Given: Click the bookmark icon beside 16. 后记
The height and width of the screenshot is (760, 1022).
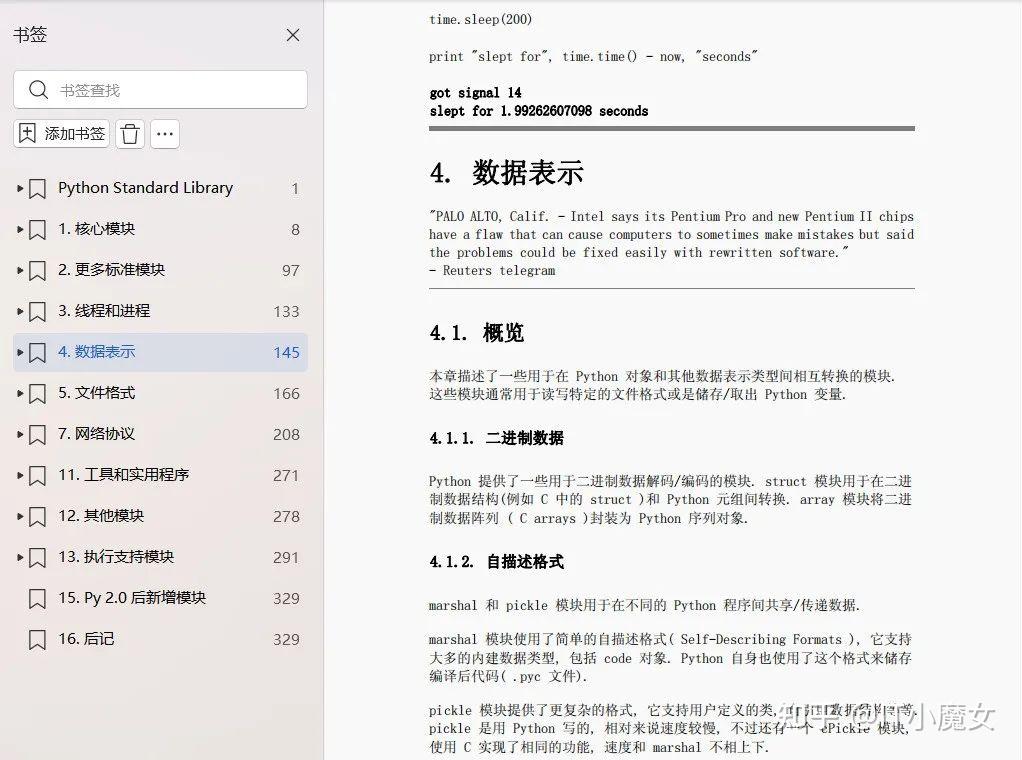Looking at the screenshot, I should coord(38,639).
